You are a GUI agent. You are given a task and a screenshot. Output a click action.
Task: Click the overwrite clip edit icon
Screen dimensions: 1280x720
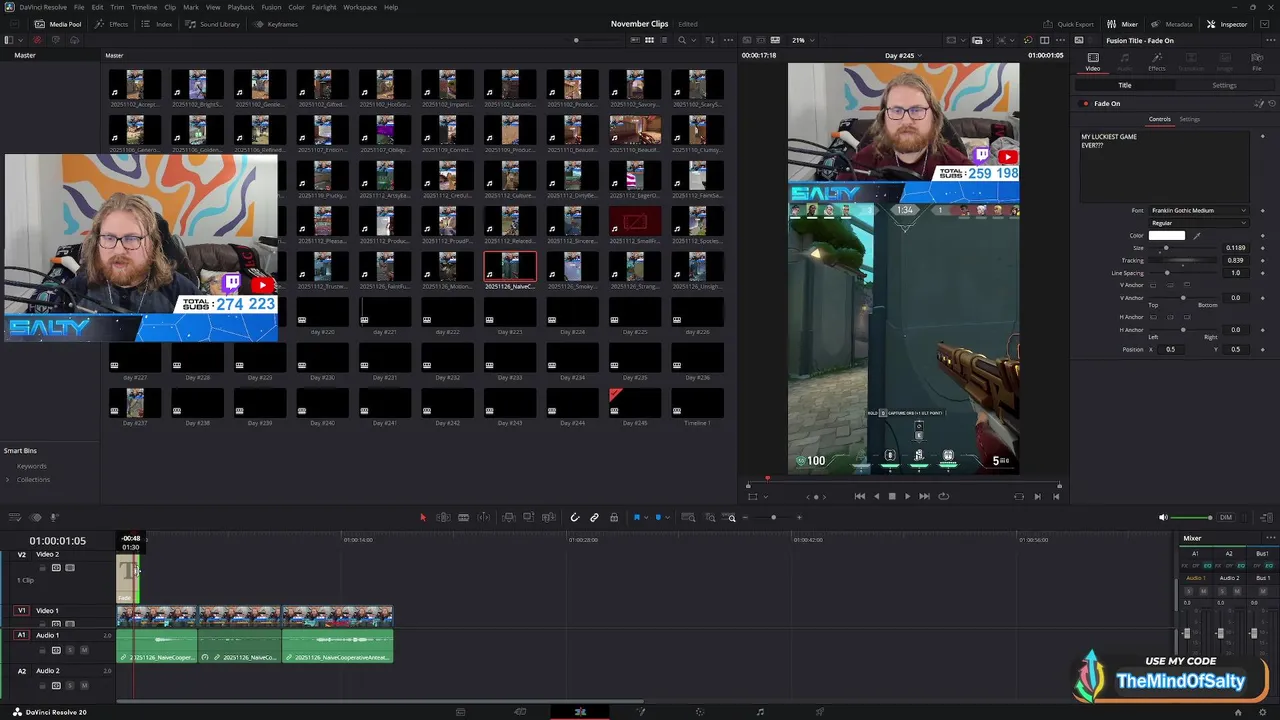tap(529, 517)
